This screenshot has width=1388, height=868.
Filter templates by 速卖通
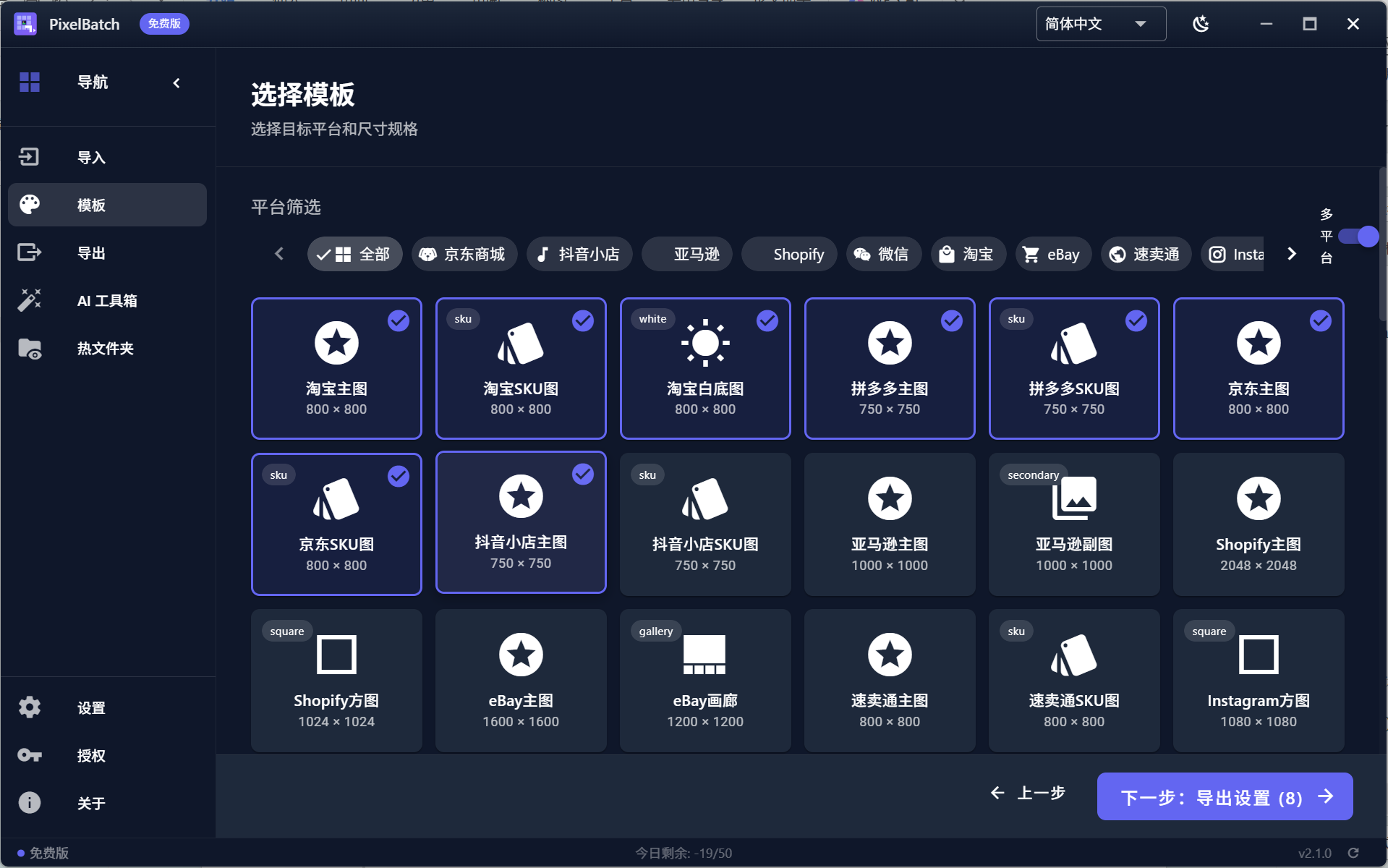coord(1146,254)
